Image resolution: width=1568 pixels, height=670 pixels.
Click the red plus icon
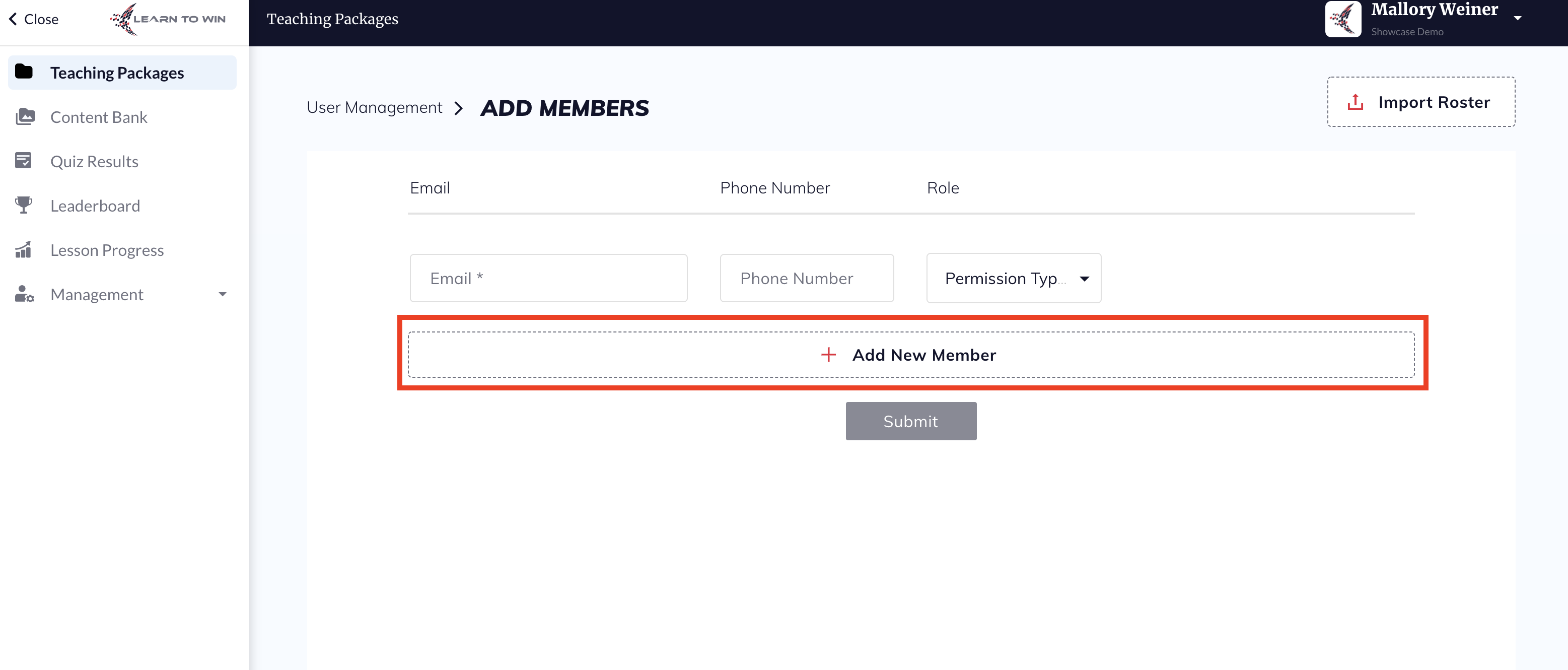click(828, 355)
